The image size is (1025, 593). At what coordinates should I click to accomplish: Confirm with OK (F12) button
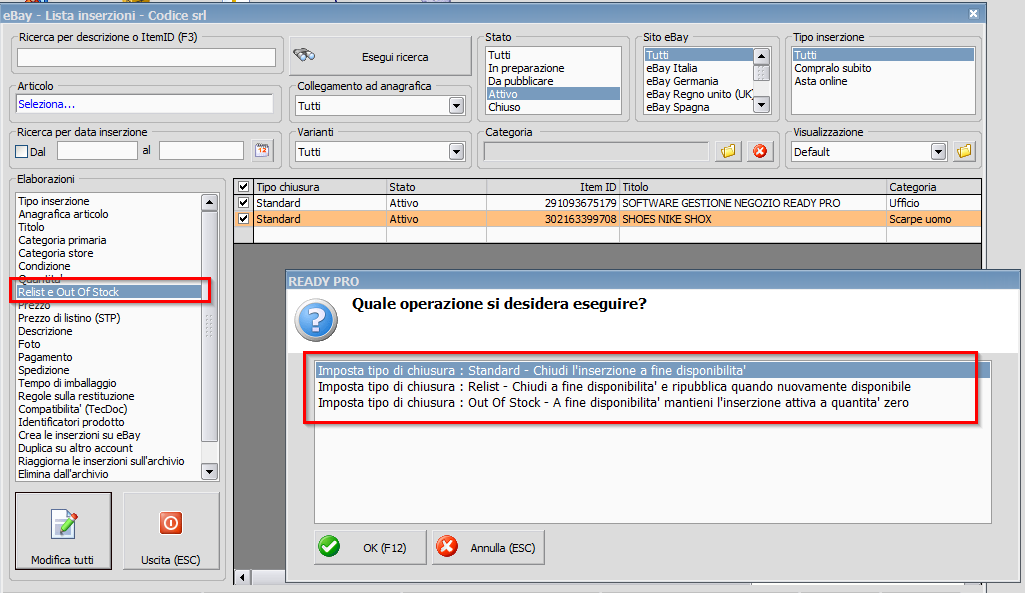pyautogui.click(x=370, y=547)
